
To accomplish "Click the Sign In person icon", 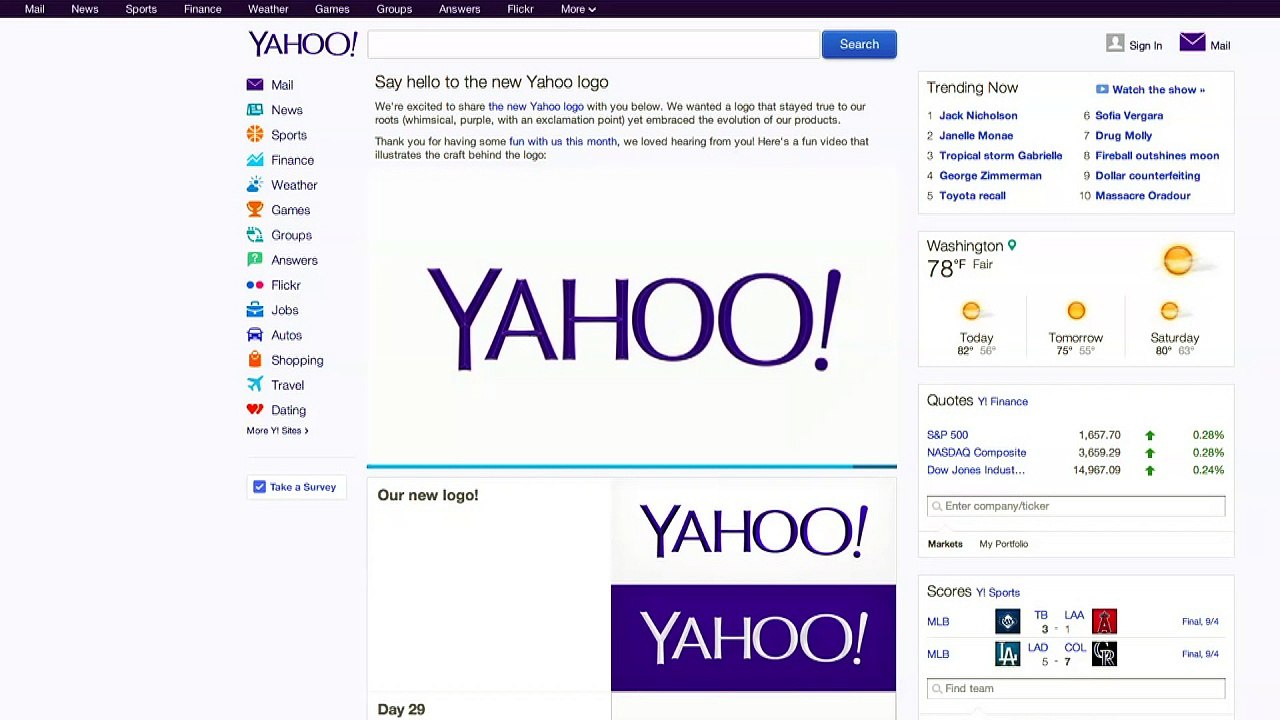I will tap(1115, 43).
